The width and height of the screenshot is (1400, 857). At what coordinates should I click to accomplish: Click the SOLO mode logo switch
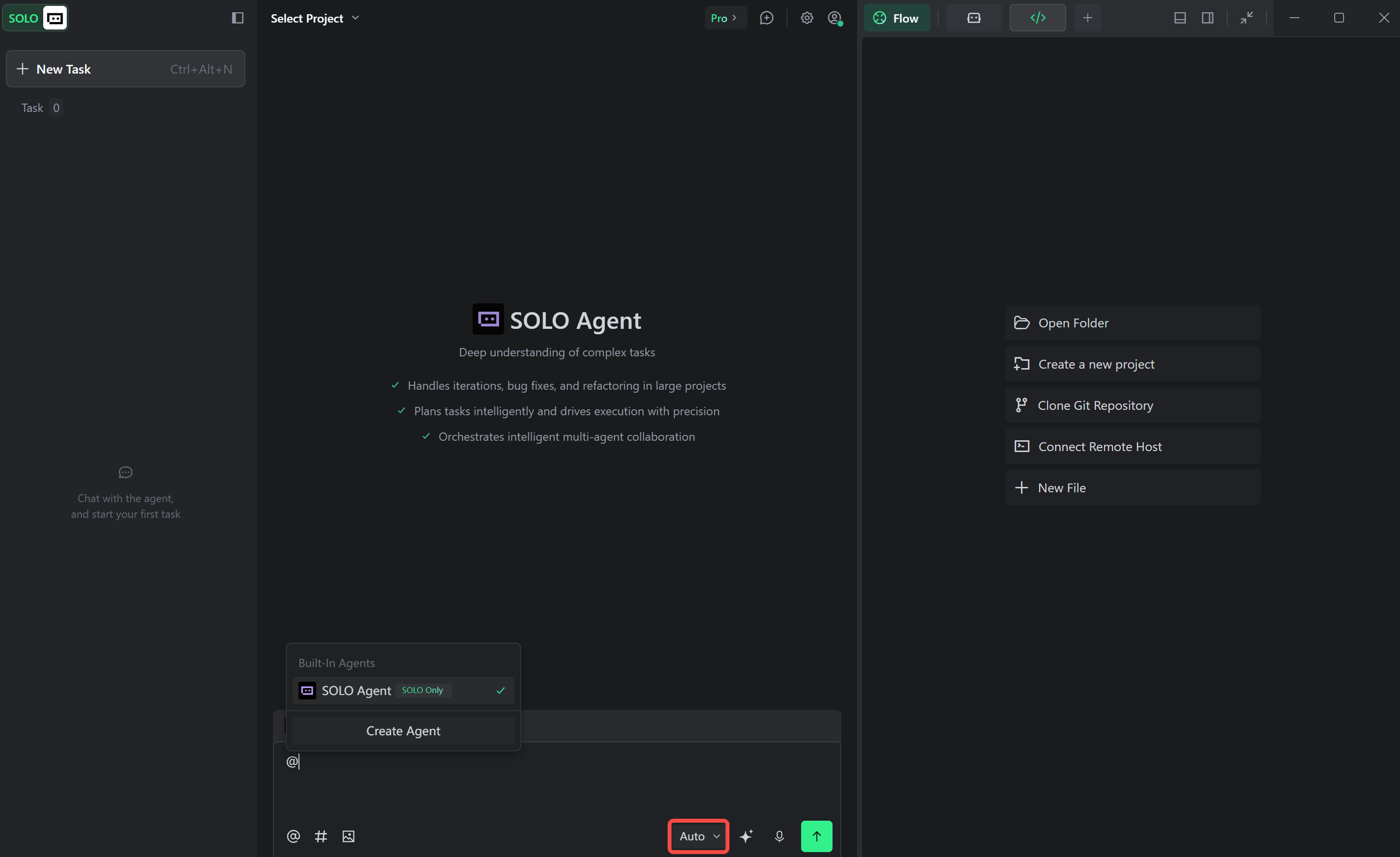(x=35, y=18)
